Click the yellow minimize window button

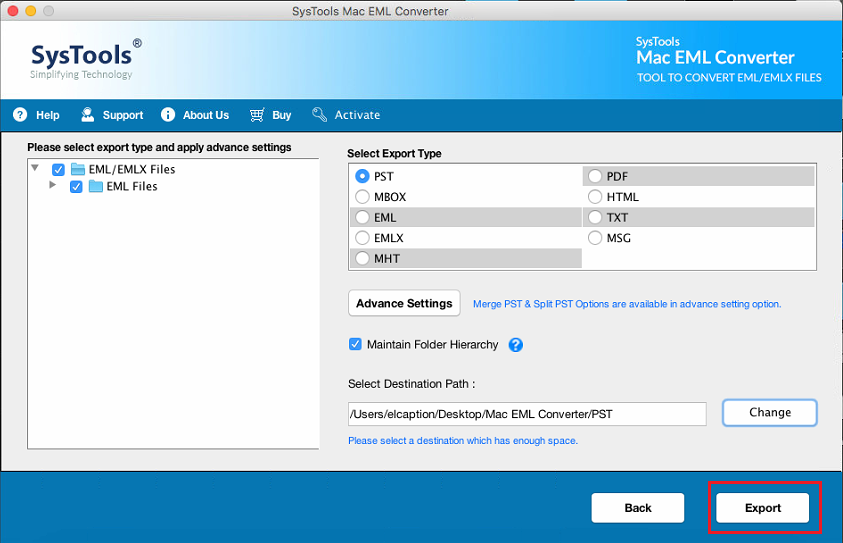tap(31, 11)
